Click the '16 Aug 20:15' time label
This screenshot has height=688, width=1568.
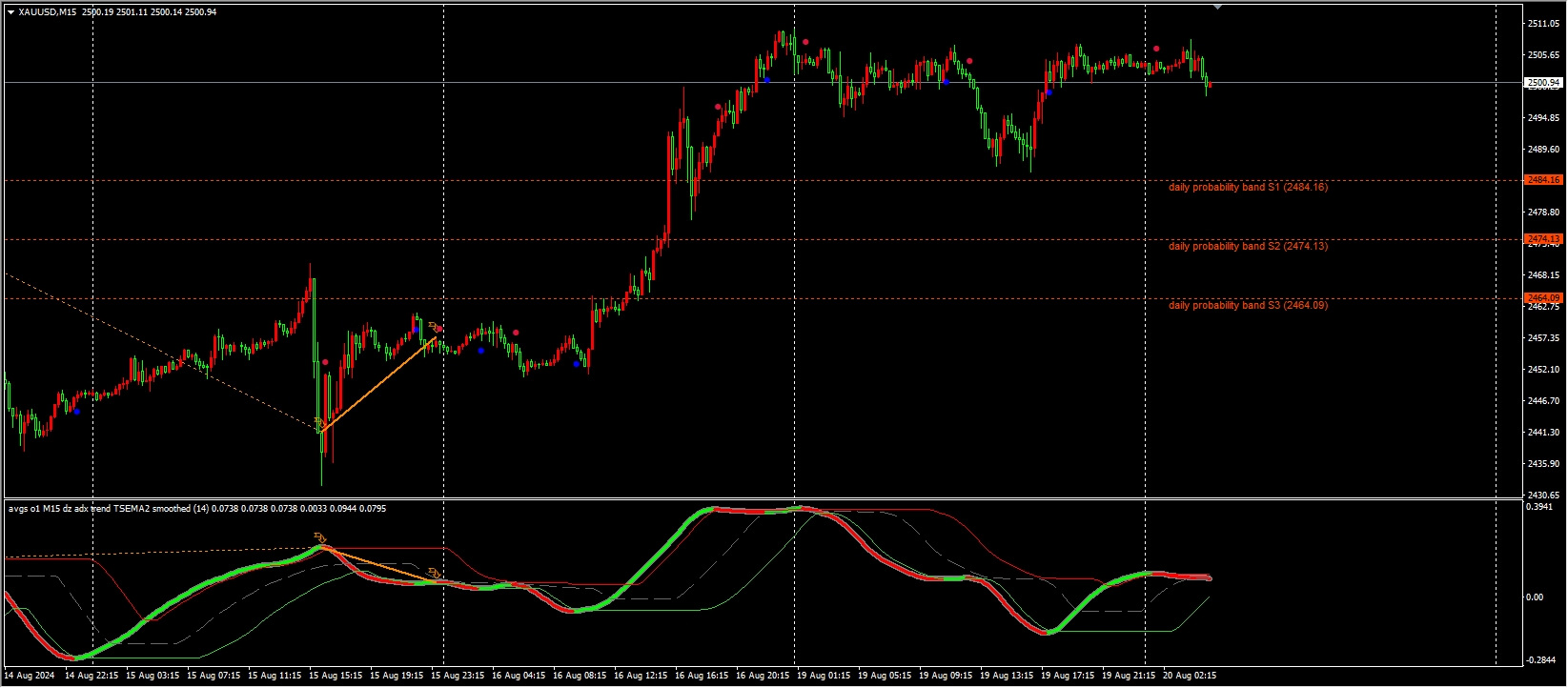click(x=763, y=677)
